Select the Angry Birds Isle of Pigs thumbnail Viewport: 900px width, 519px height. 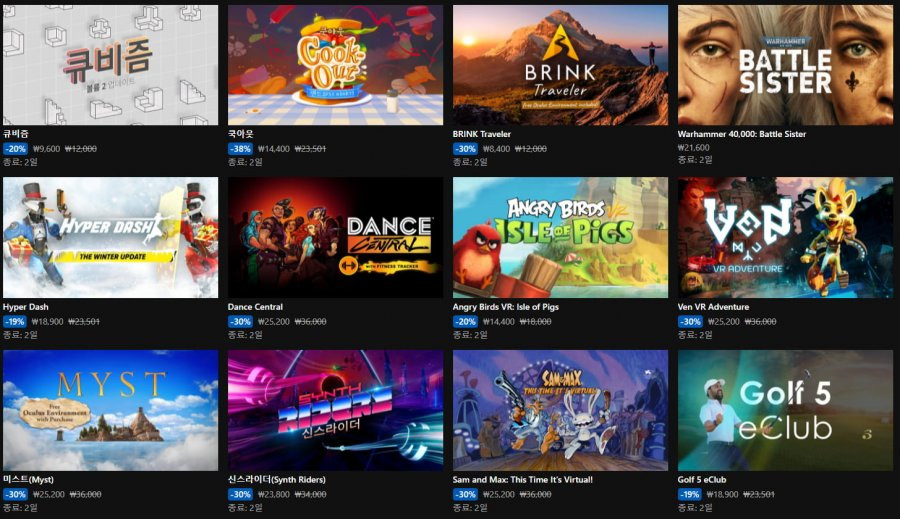click(x=560, y=237)
